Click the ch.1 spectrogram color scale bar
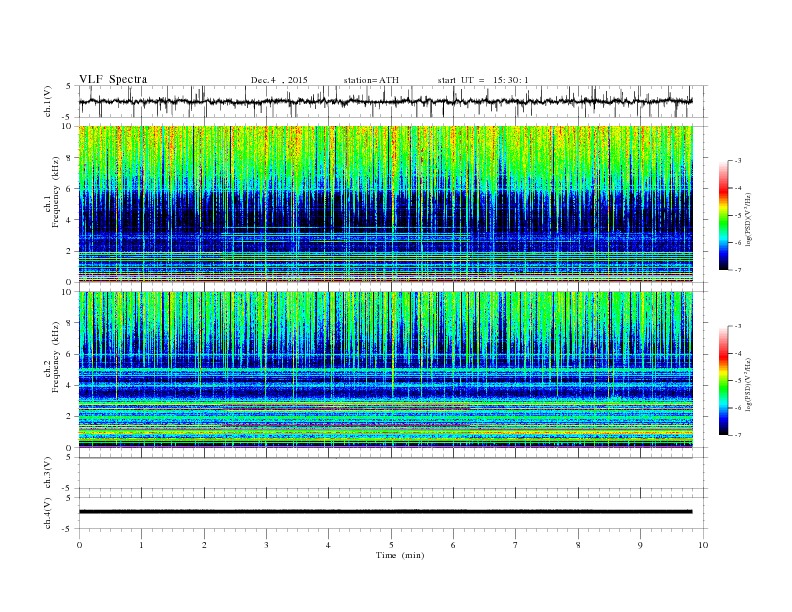Screen dimensions: 792x612 click(x=723, y=216)
